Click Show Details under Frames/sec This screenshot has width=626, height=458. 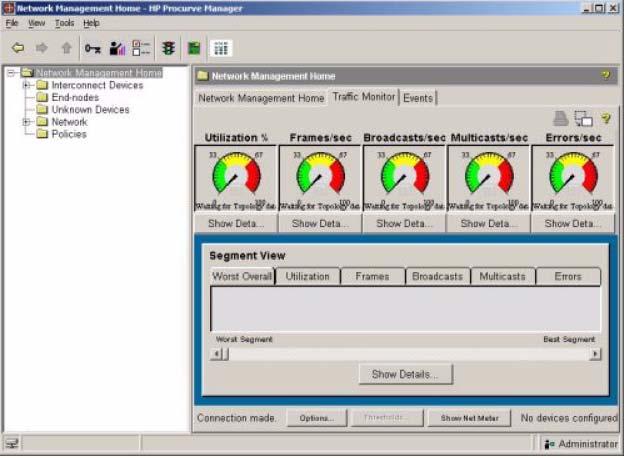320,224
